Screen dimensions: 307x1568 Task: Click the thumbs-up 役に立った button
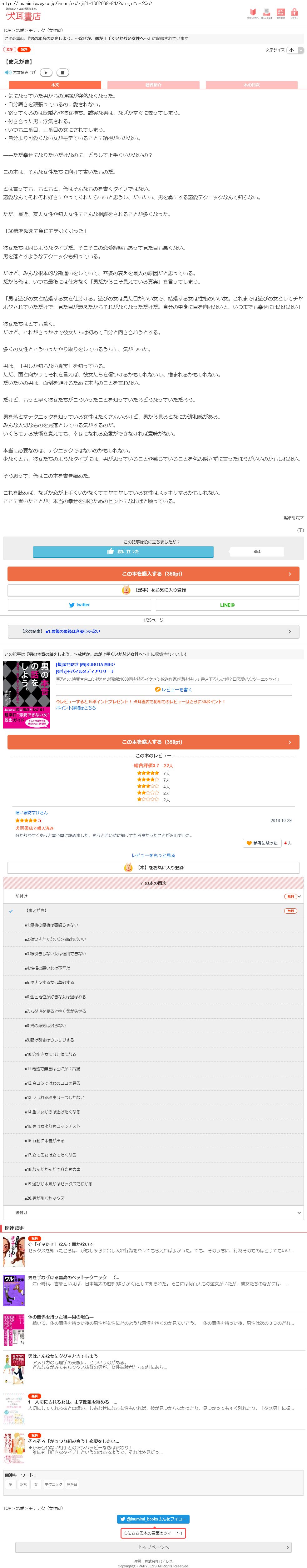[123, 552]
